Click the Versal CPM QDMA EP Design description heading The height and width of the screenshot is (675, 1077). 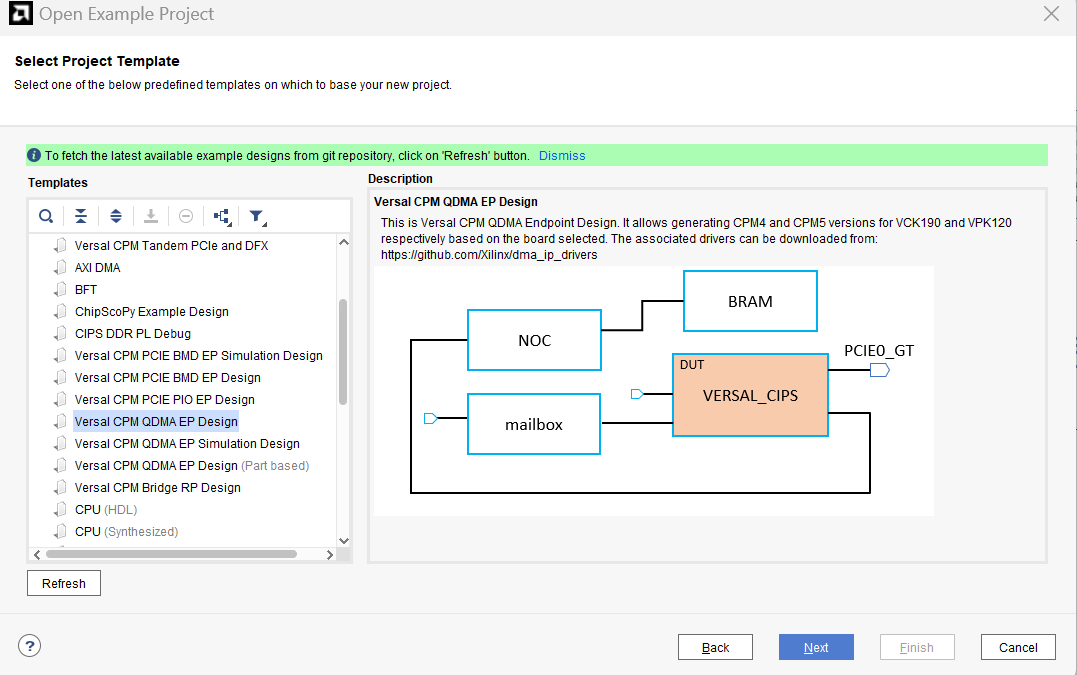tap(455, 201)
